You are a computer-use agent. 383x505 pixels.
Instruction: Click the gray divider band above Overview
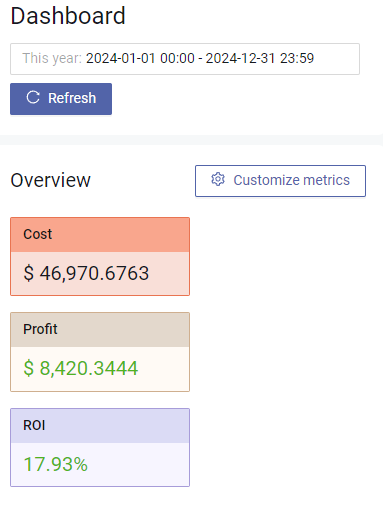(191, 140)
